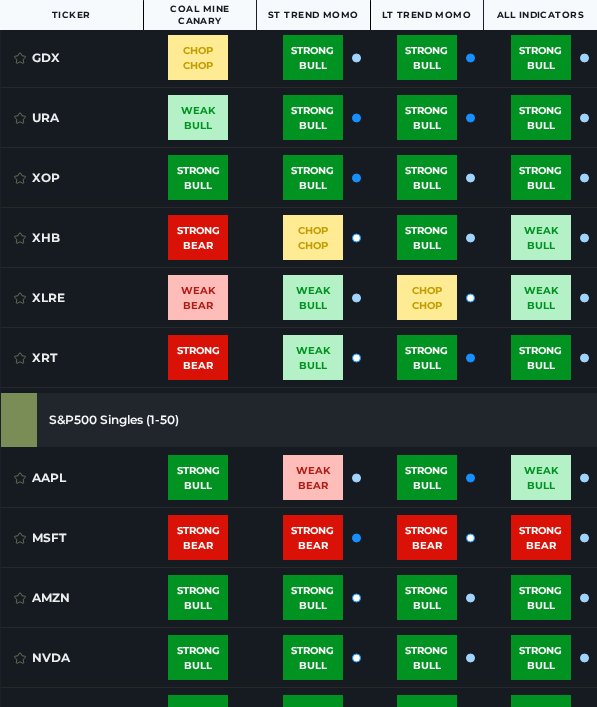Click AMZN ST Trend Momo dot indicator
597x707 pixels.
point(356,598)
